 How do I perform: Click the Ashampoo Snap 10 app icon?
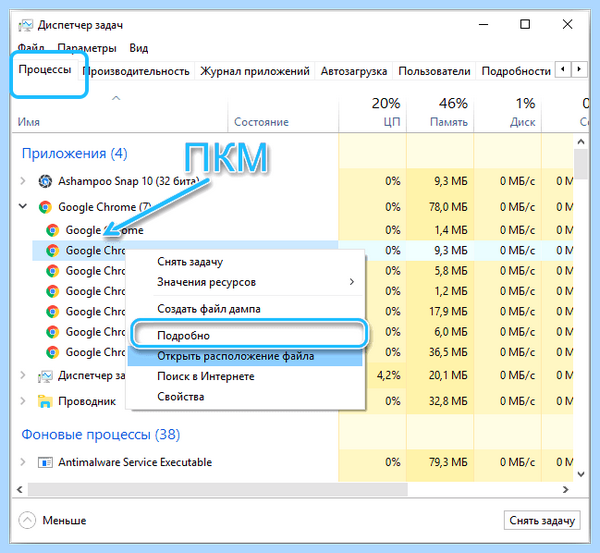pyautogui.click(x=45, y=181)
